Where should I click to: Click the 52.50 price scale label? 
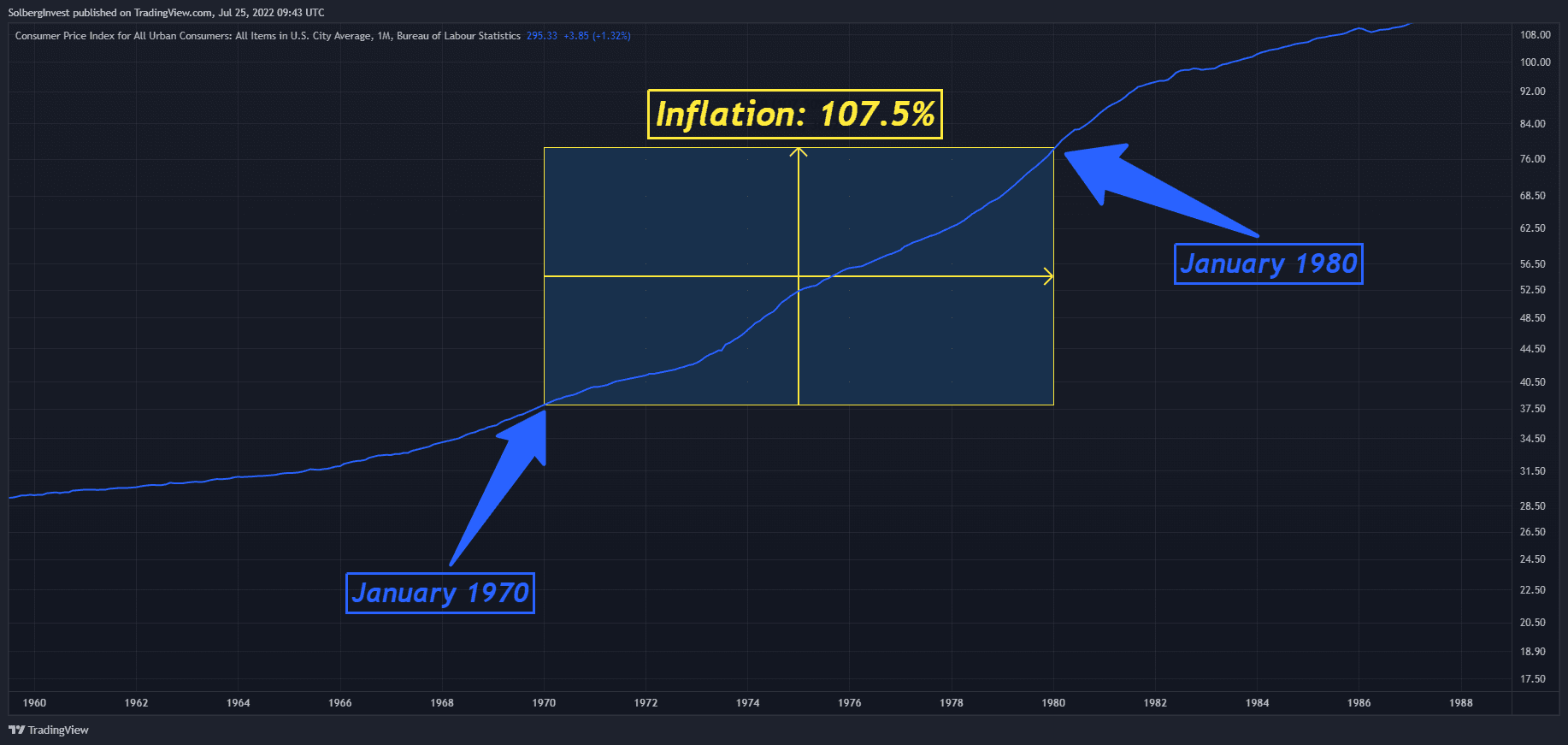[1533, 290]
